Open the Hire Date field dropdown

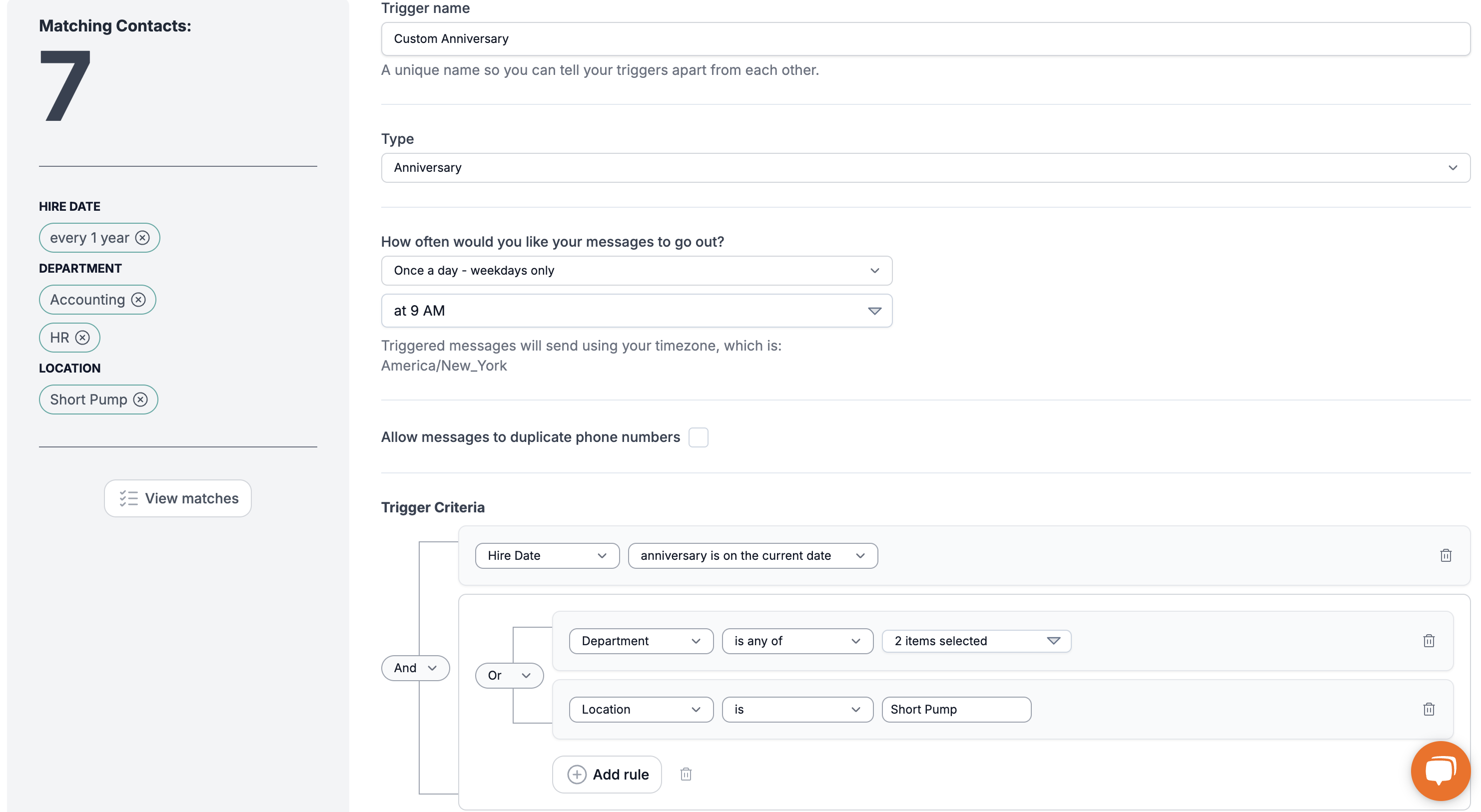click(547, 555)
